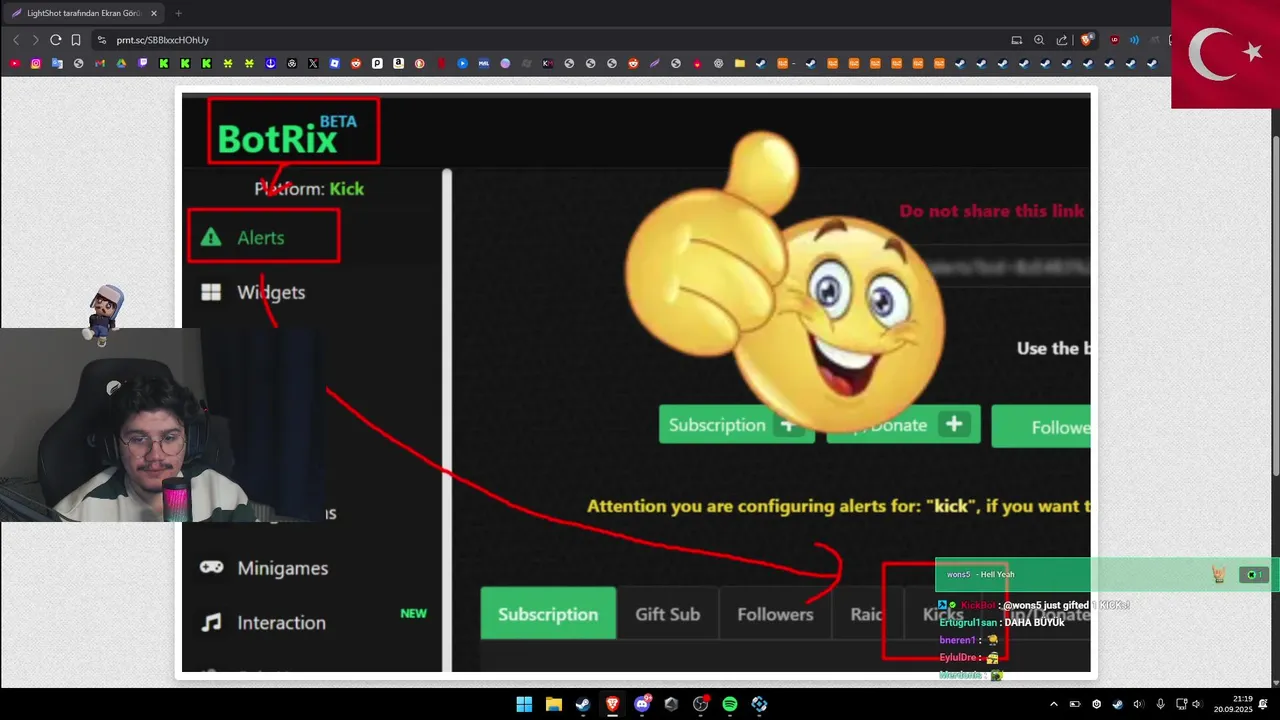
Task: Click the share icon in address bar
Action: click(x=1061, y=40)
